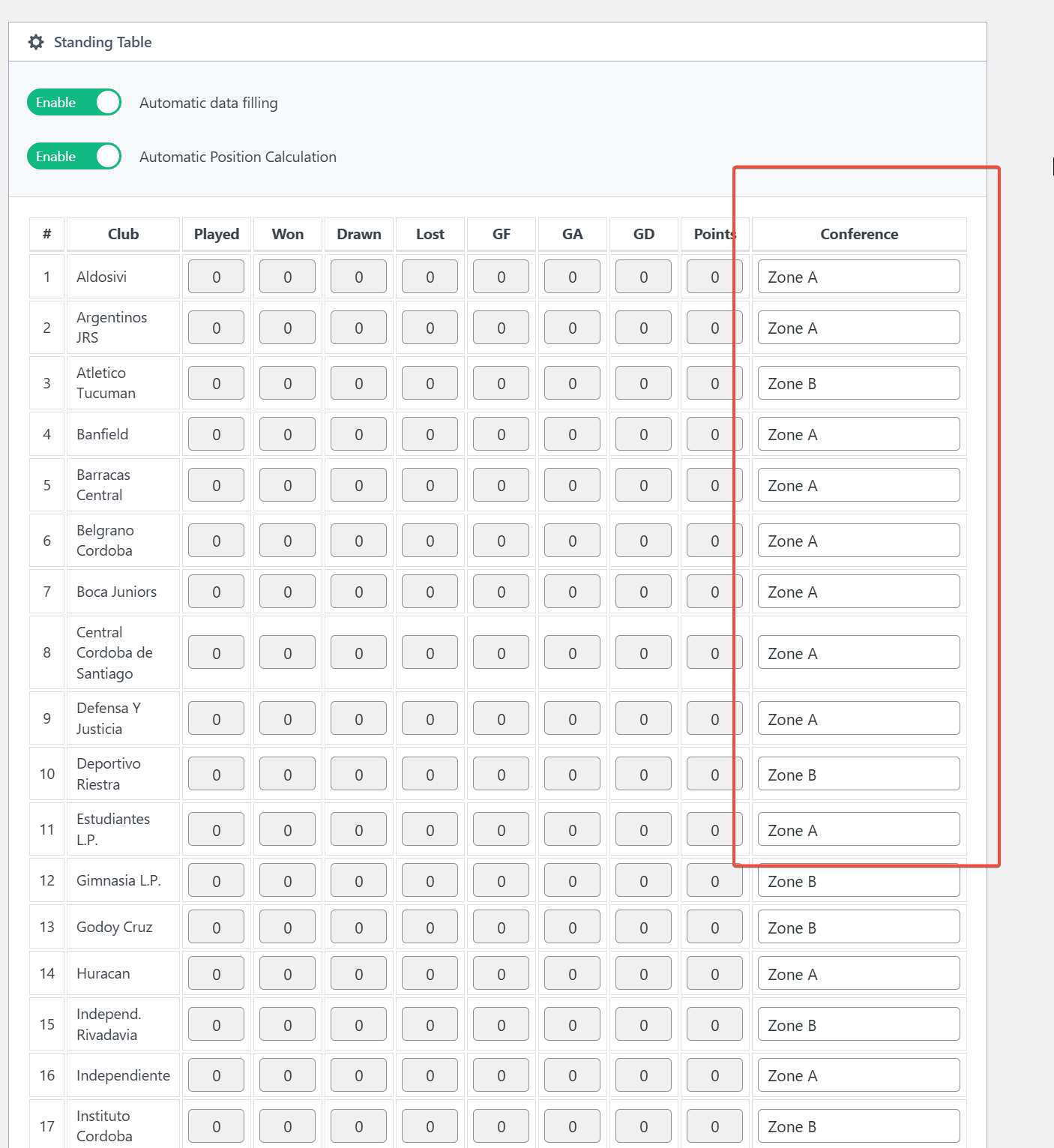
Task: Click Played field for Aldosivi
Action: coord(217,277)
